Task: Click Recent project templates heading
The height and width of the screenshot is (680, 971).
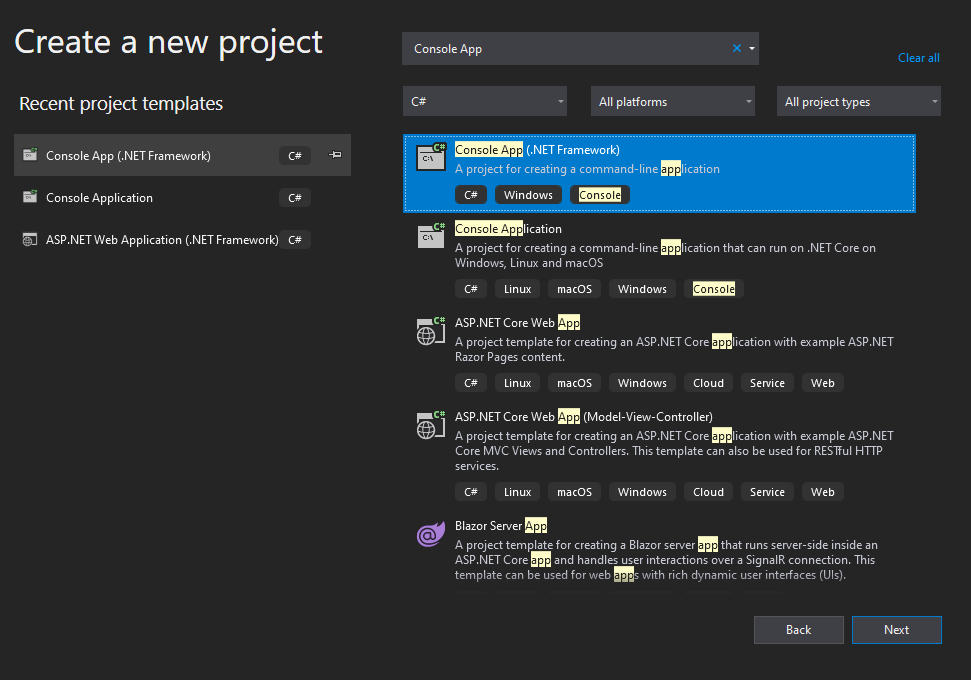Action: pyautogui.click(x=121, y=103)
